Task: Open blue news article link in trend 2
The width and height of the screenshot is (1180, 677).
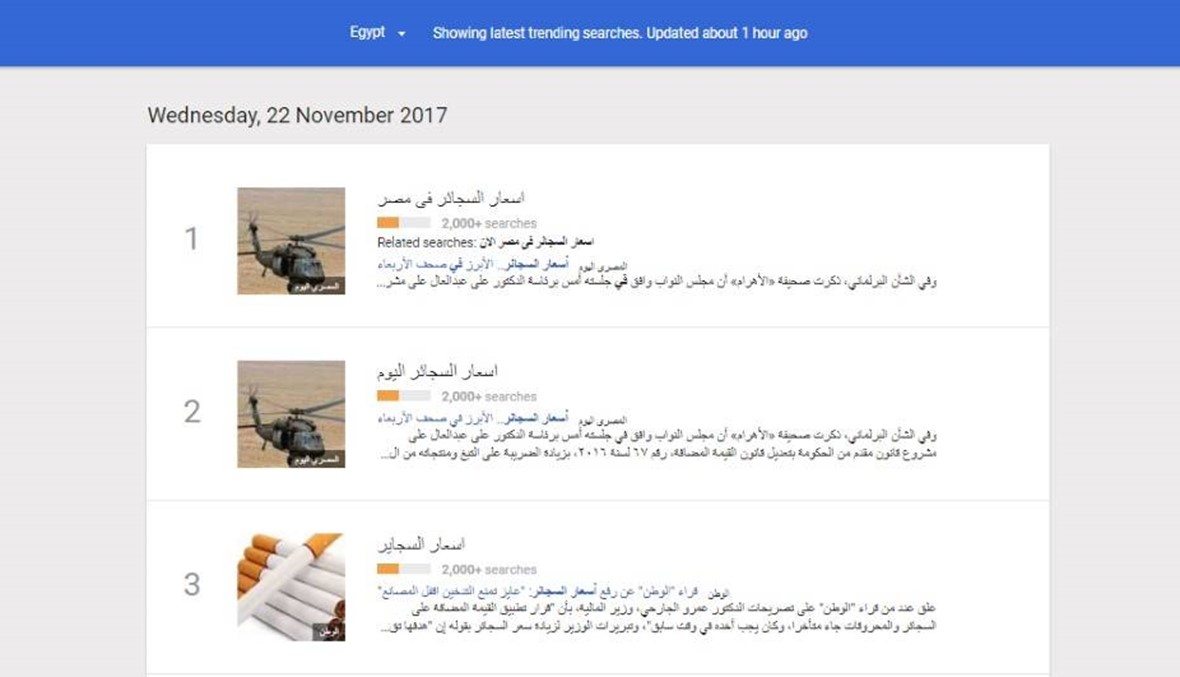Action: [x=473, y=418]
